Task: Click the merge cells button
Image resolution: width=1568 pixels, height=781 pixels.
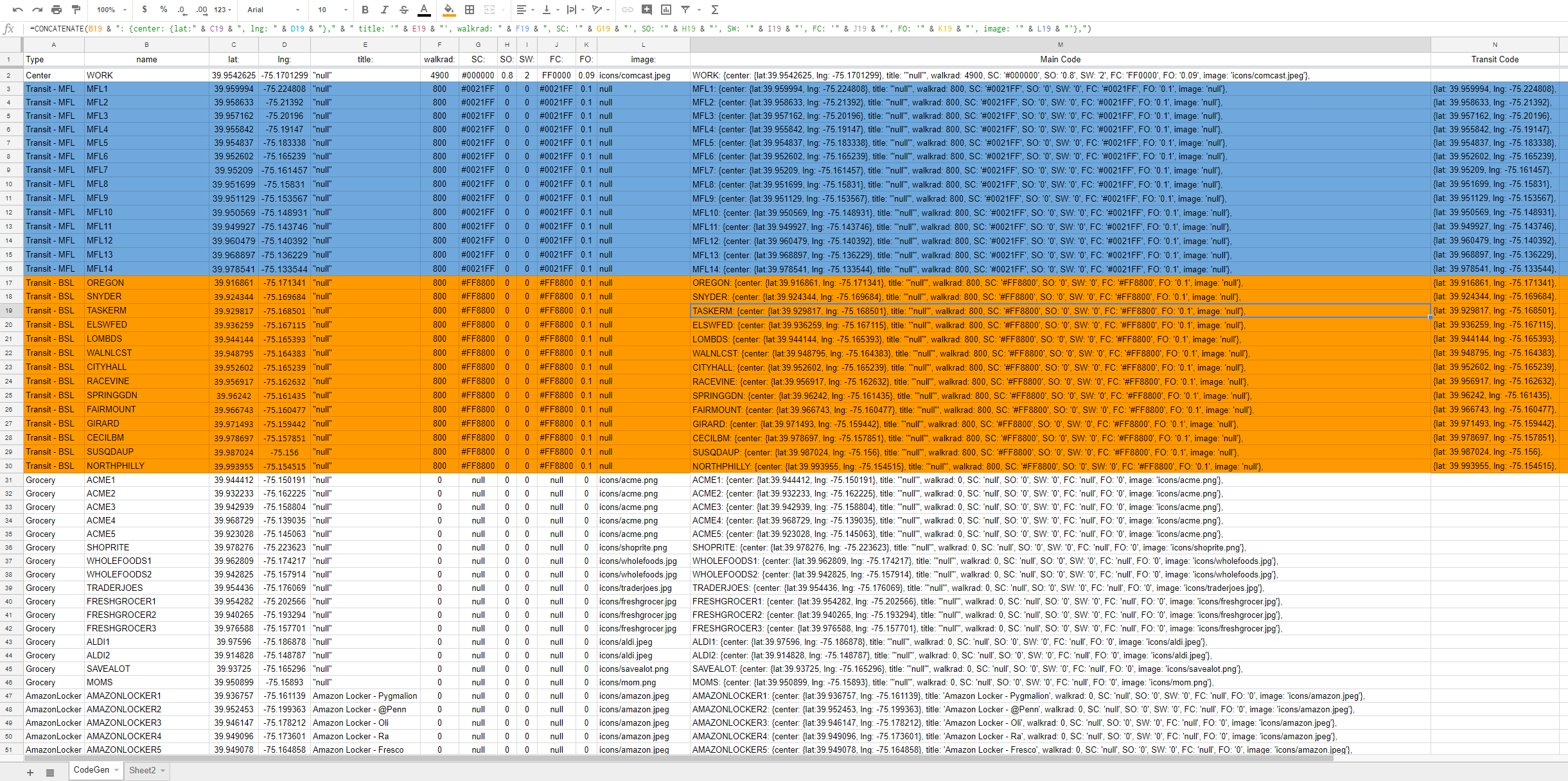Action: coord(489,10)
